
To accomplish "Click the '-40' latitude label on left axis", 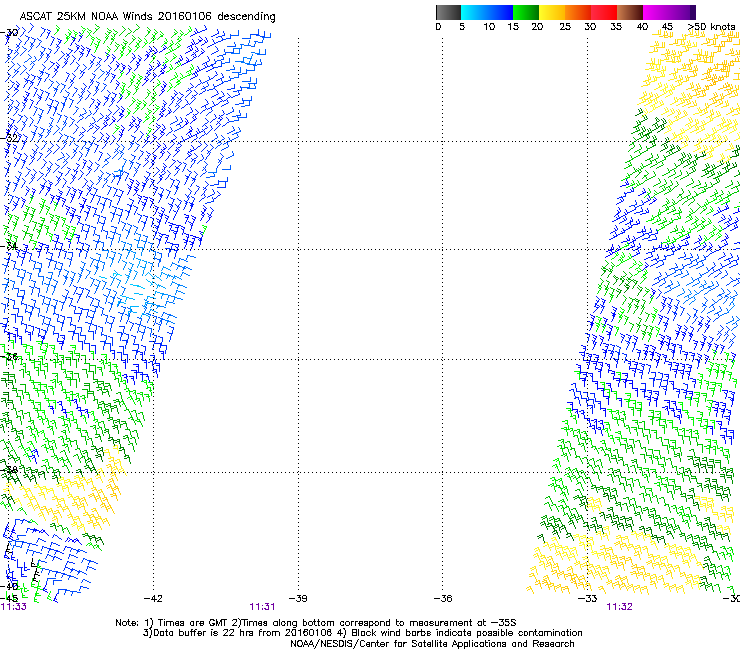I will (x=9, y=586).
